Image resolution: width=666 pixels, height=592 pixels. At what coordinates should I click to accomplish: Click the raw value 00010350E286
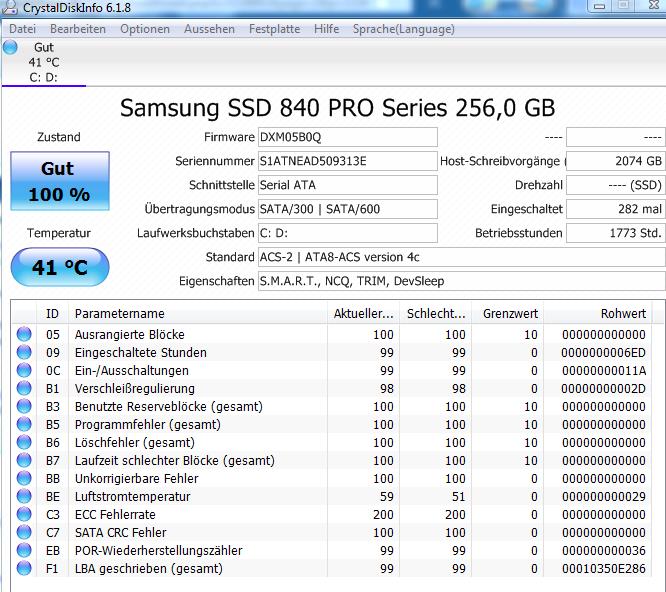[604, 569]
